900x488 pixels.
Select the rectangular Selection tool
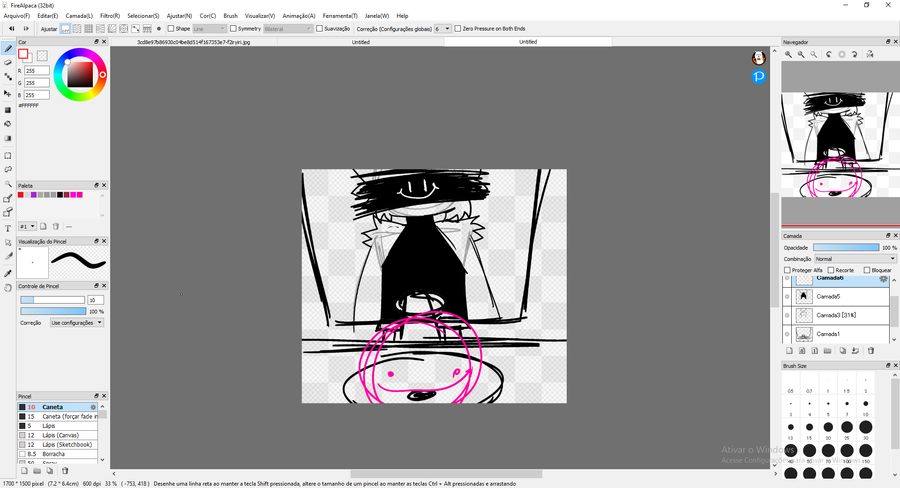point(8,156)
